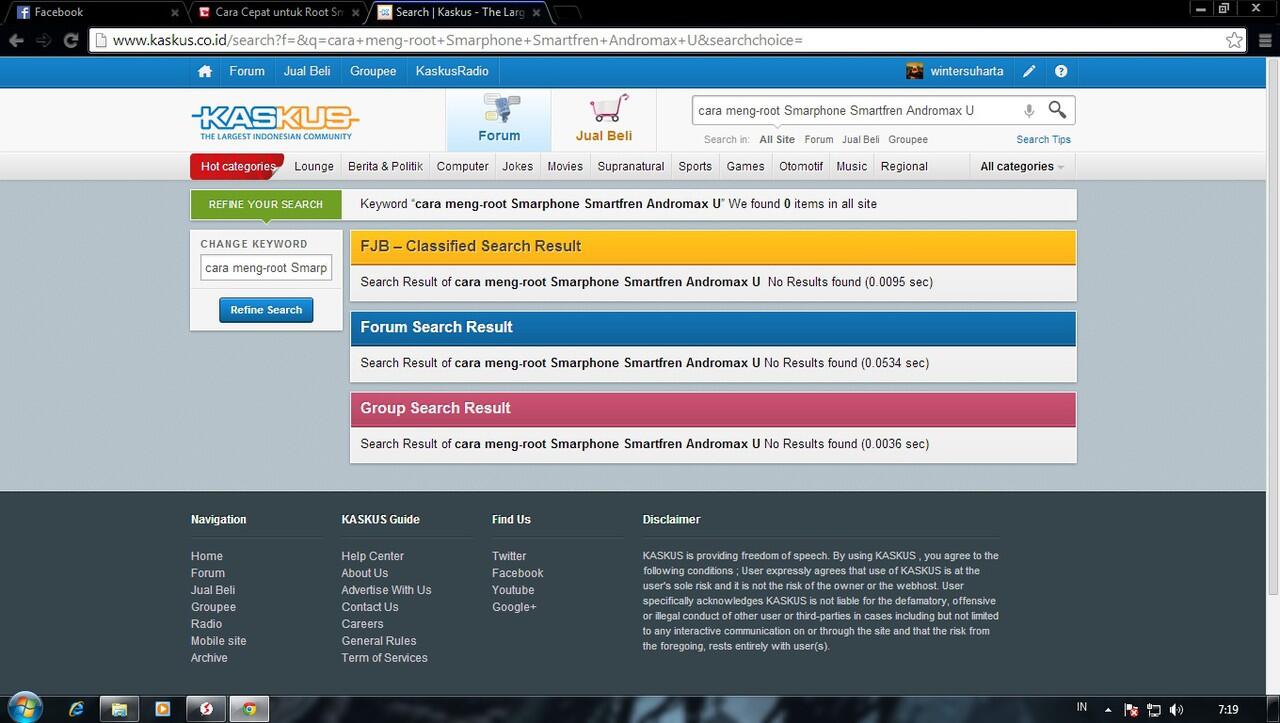Switch to the Facebook tab

pos(95,12)
